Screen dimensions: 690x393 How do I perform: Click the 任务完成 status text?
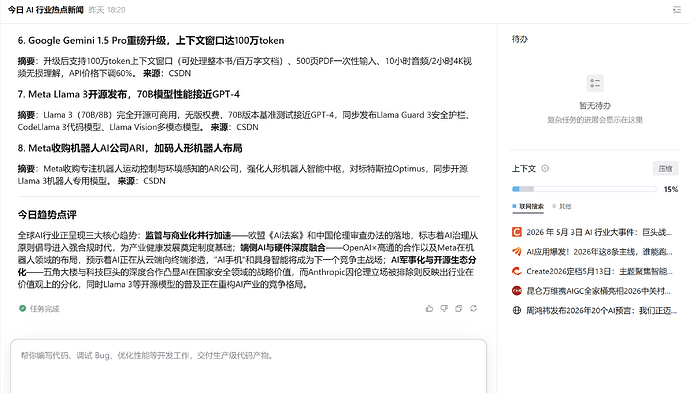44,309
